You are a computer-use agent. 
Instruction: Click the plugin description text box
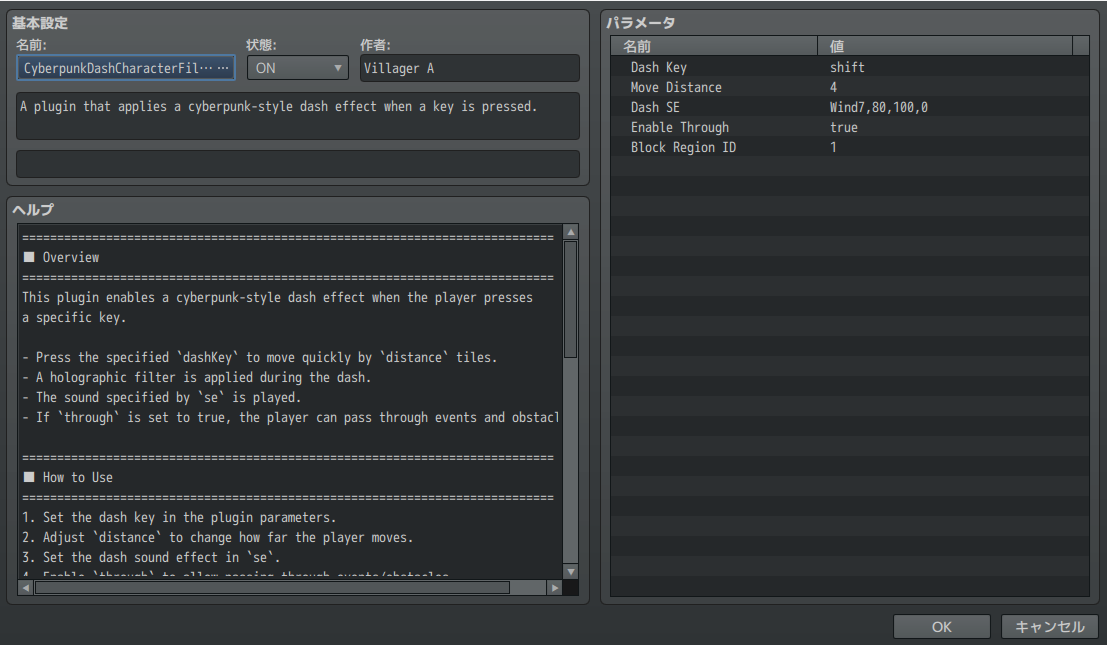point(298,116)
